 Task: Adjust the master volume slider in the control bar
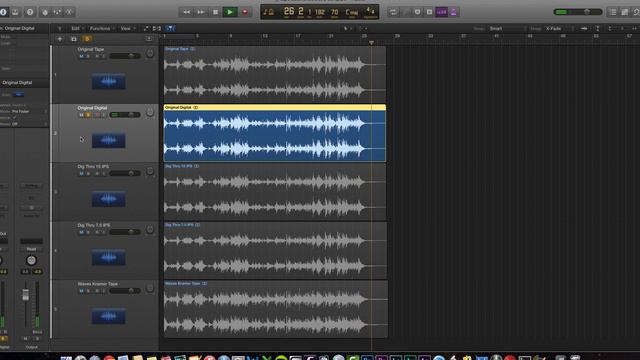(x=578, y=12)
